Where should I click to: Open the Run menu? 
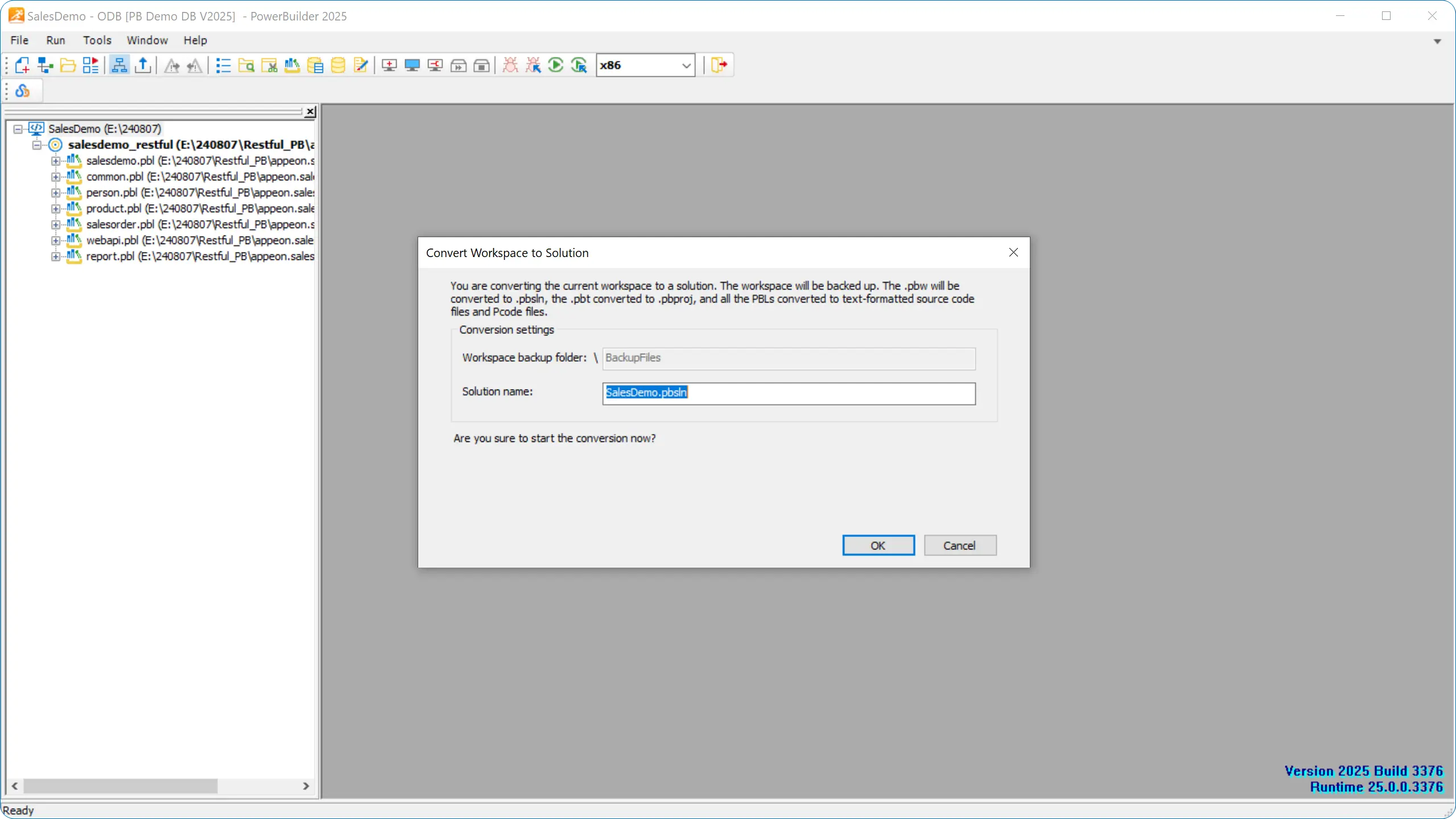point(56,40)
